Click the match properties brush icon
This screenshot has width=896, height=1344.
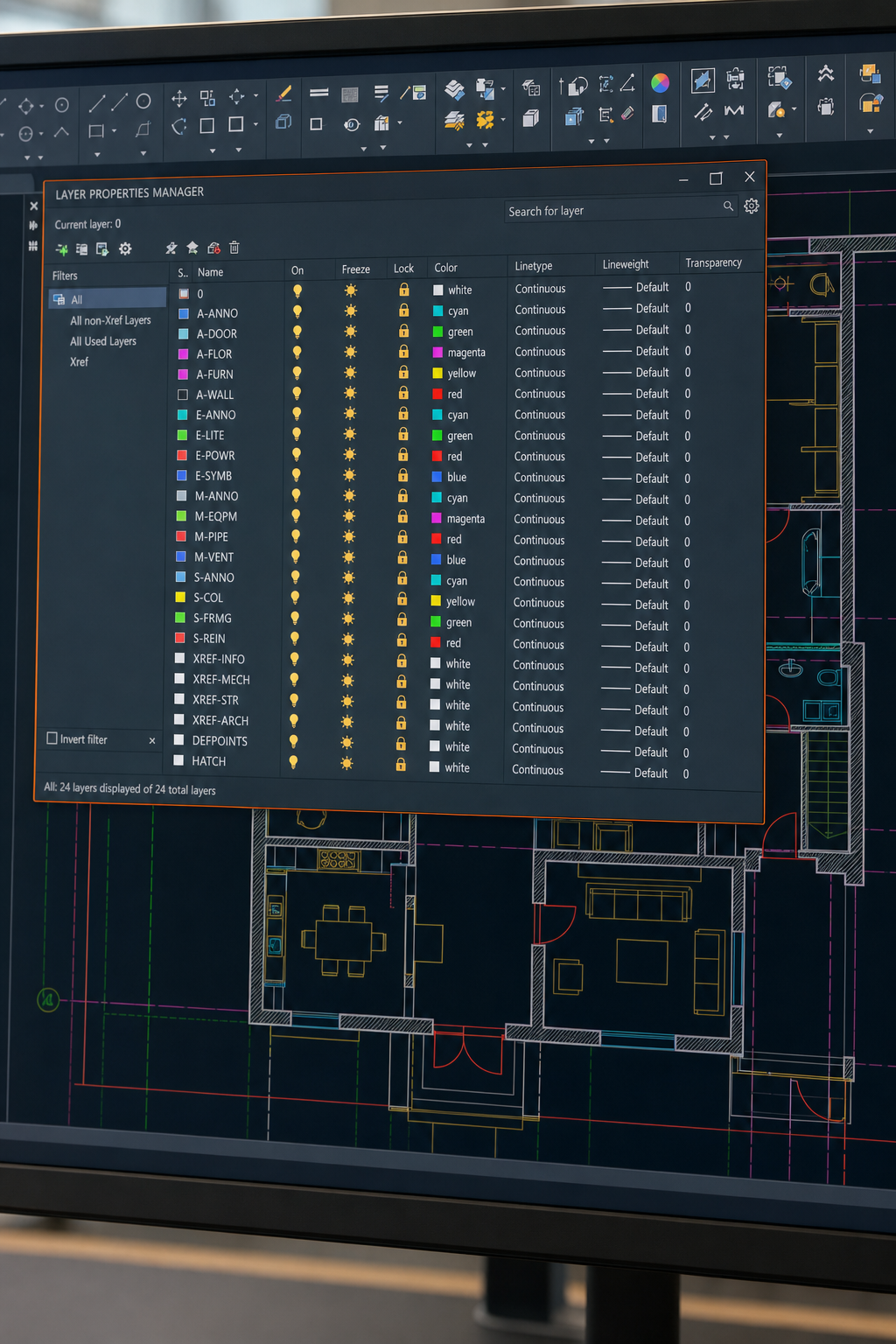pos(284,93)
